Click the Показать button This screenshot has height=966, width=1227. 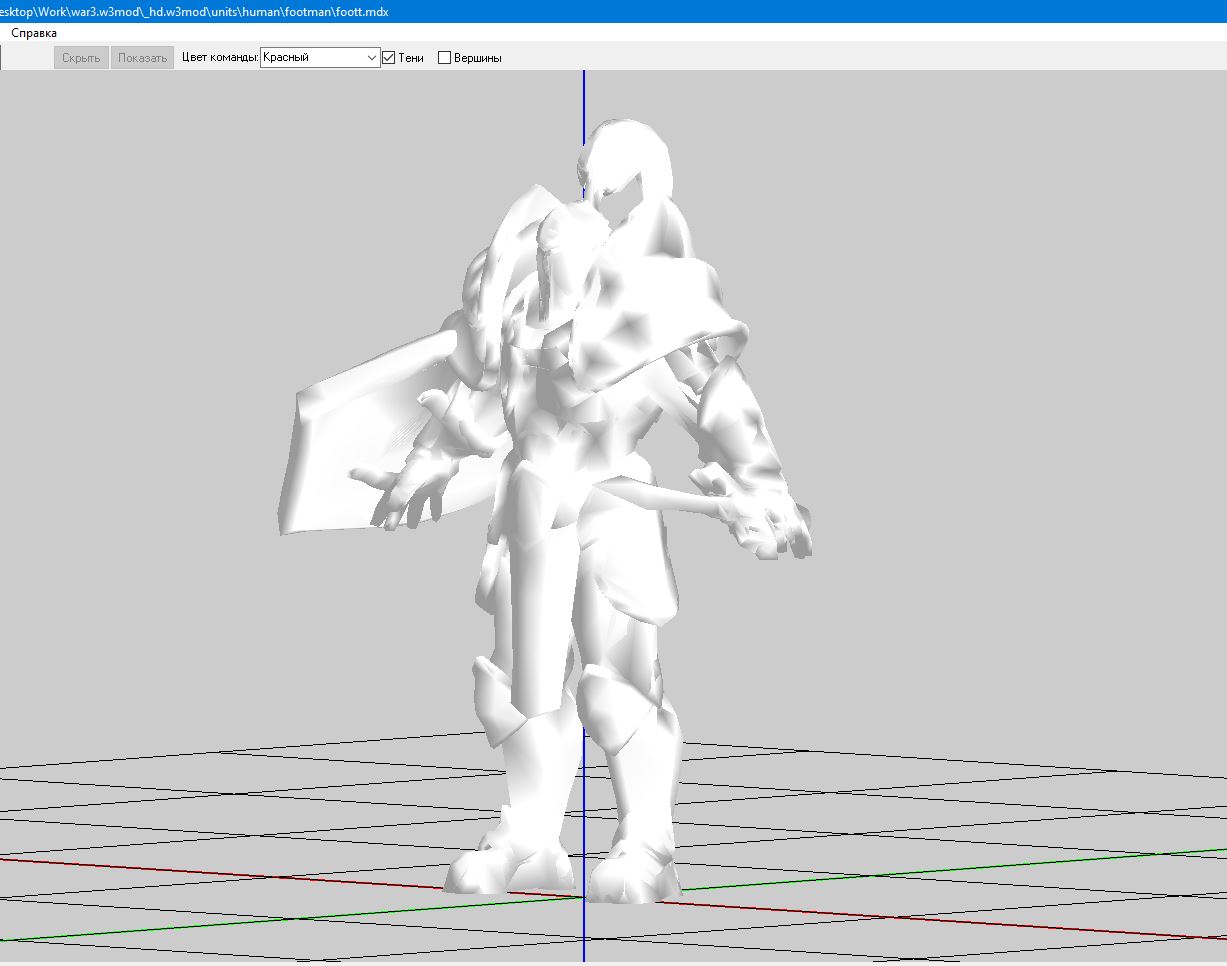[x=142, y=58]
